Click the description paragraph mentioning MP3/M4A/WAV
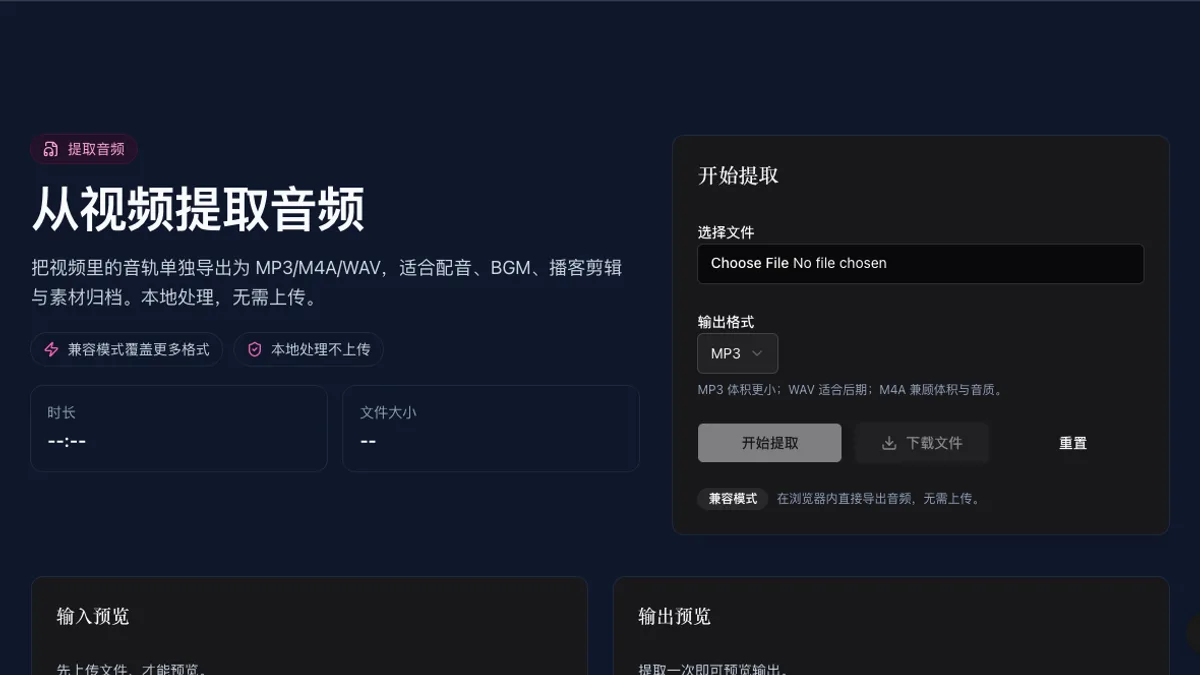1200x675 pixels. 327,283
